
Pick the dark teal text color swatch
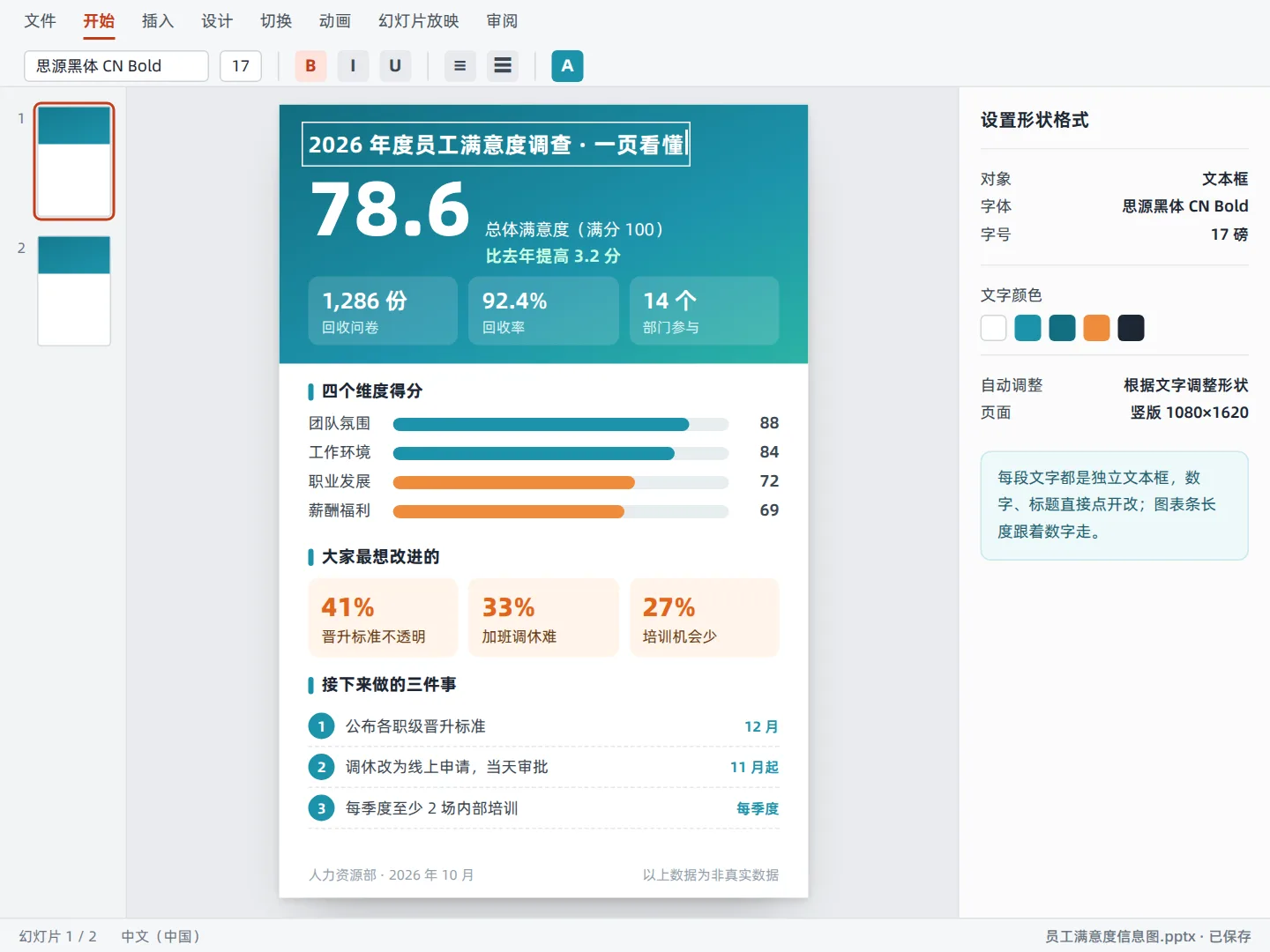pyautogui.click(x=1063, y=328)
